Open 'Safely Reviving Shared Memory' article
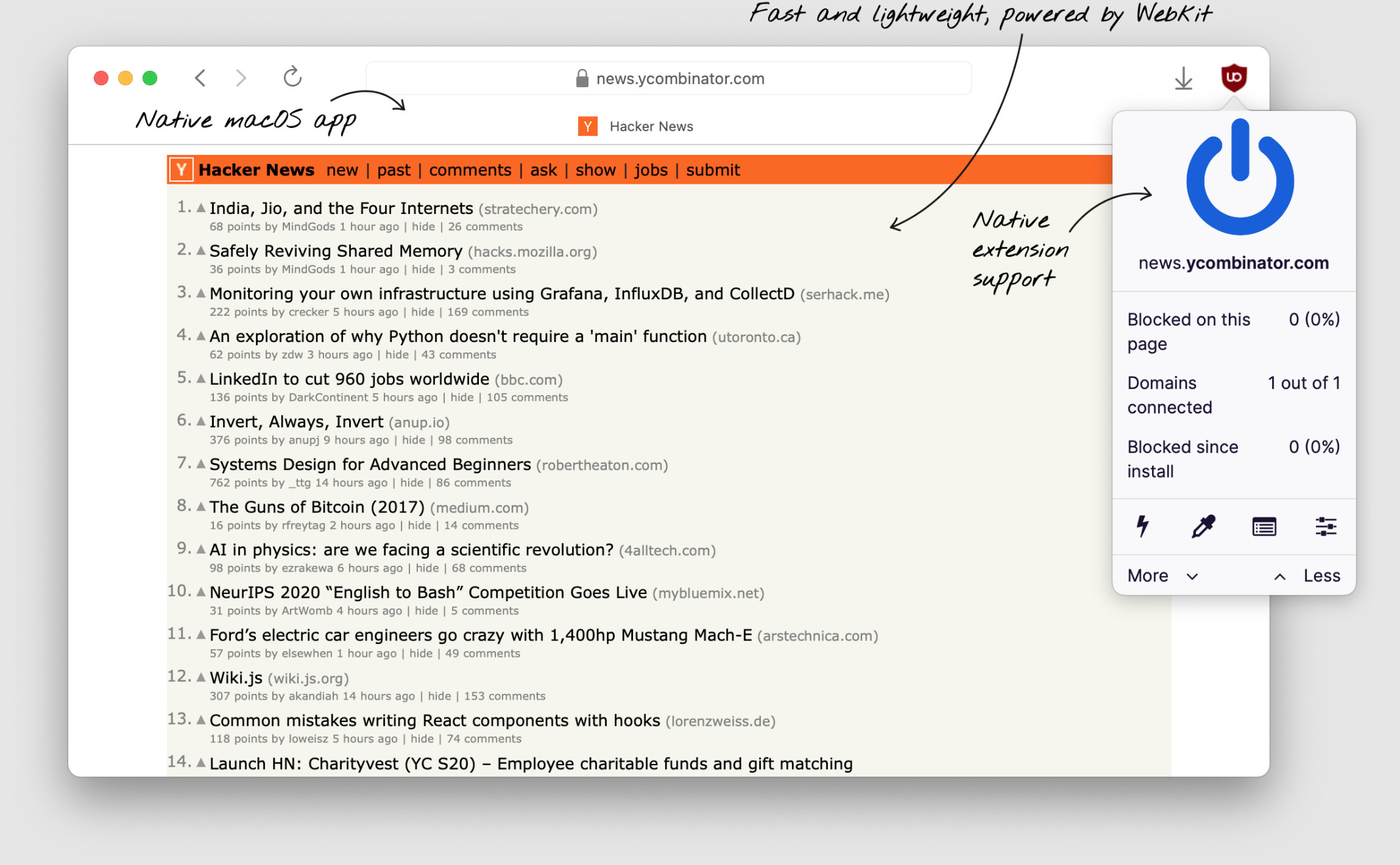 pos(336,251)
